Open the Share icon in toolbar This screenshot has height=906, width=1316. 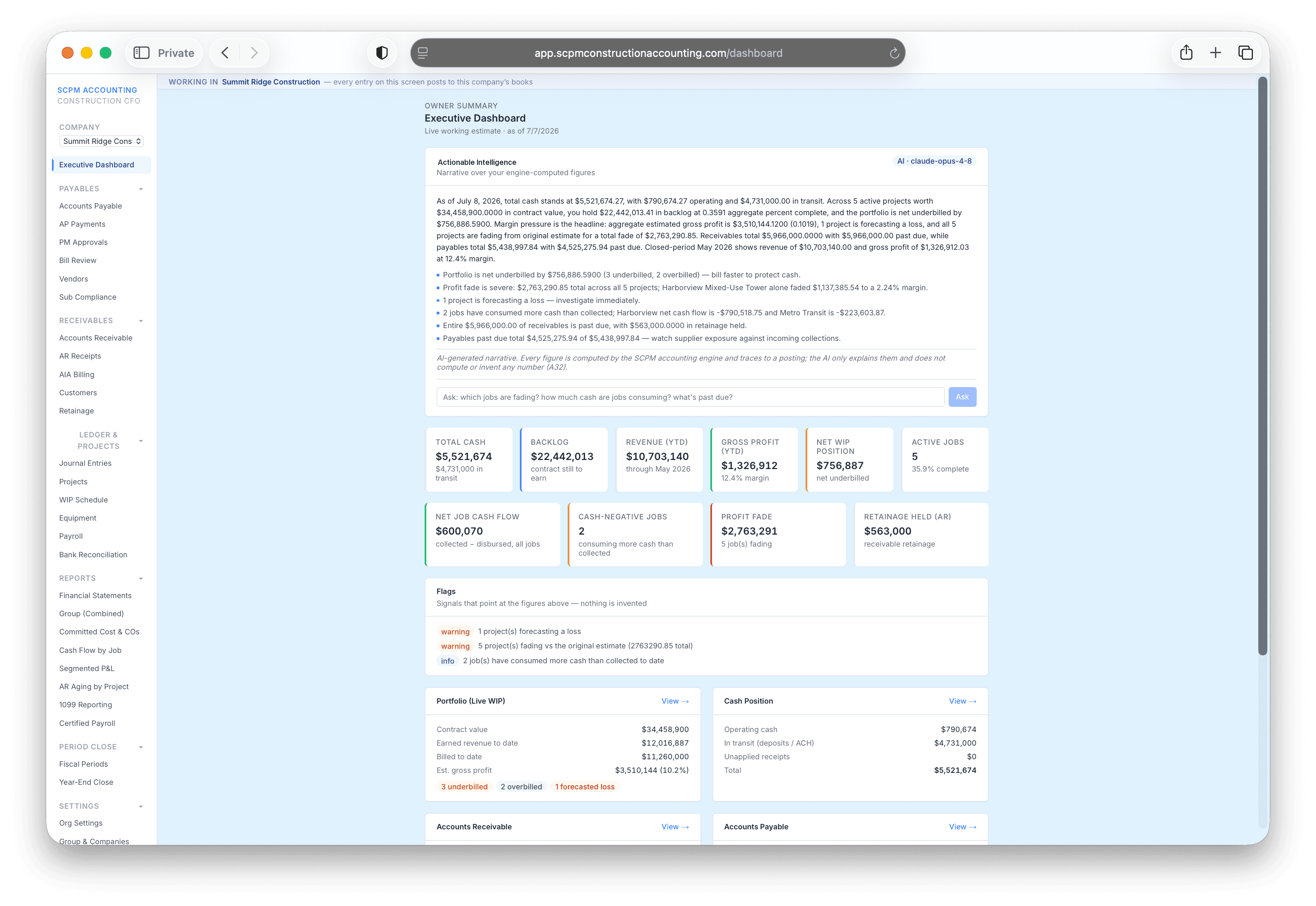[x=1186, y=53]
